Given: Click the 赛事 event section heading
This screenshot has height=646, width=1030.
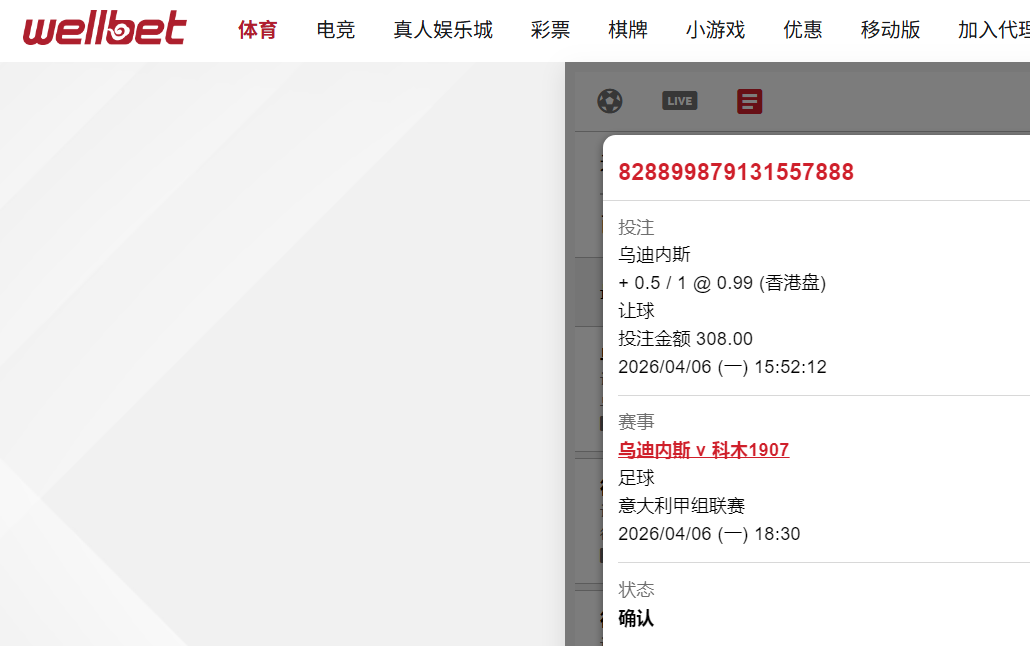Looking at the screenshot, I should click(636, 422).
